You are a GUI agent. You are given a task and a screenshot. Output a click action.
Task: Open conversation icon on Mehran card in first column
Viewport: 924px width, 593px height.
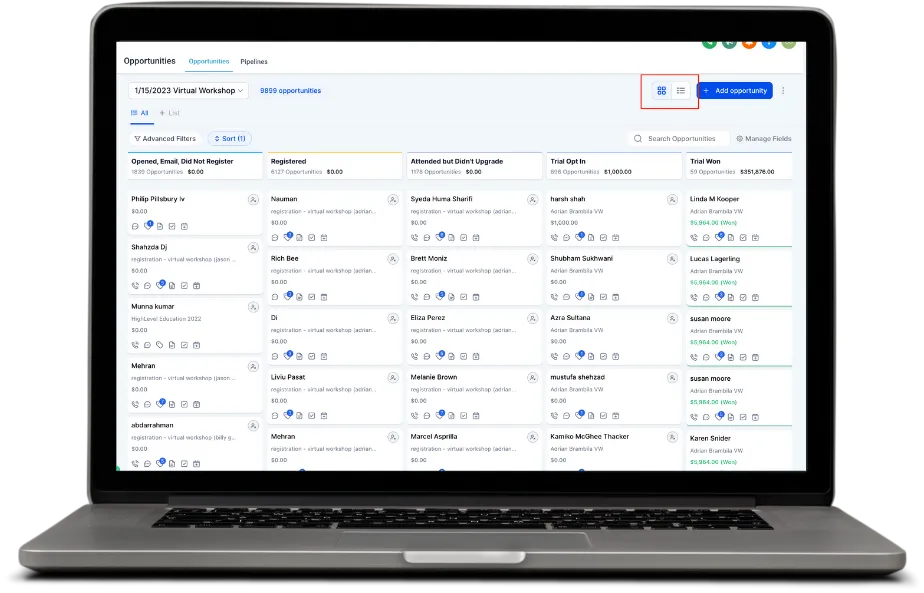point(147,405)
